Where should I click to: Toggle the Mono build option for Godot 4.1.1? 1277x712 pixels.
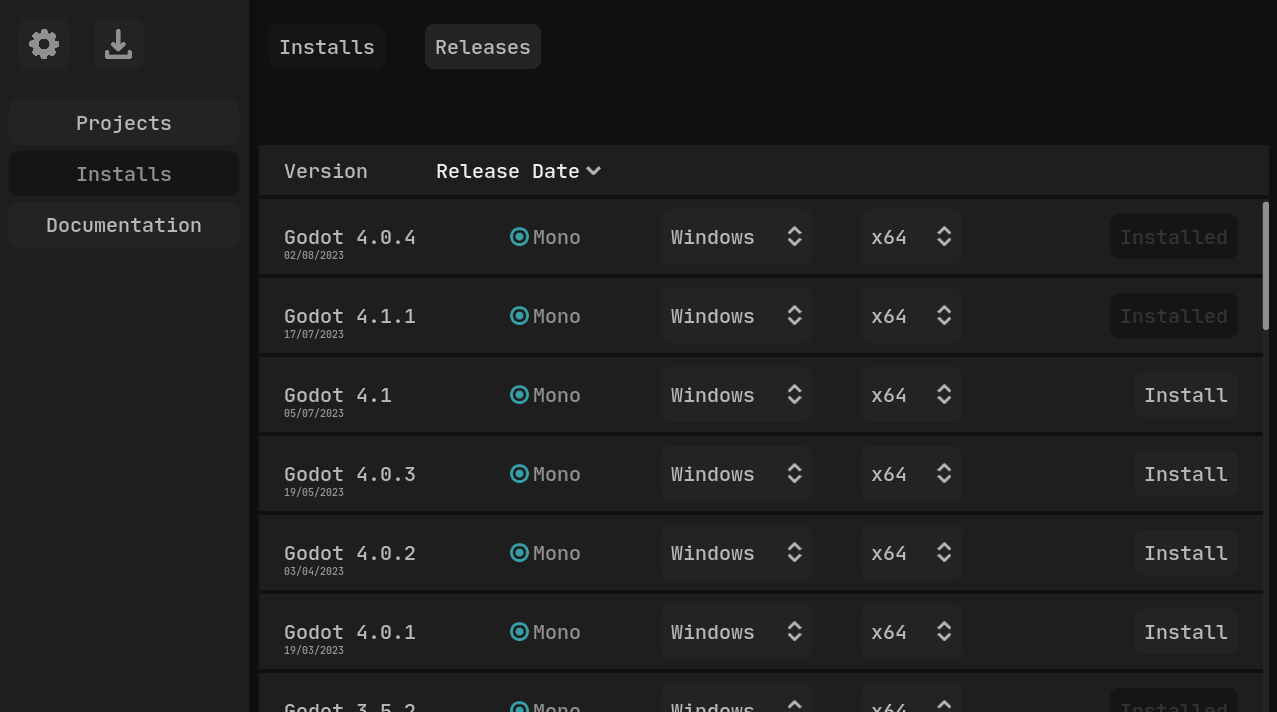coord(519,315)
